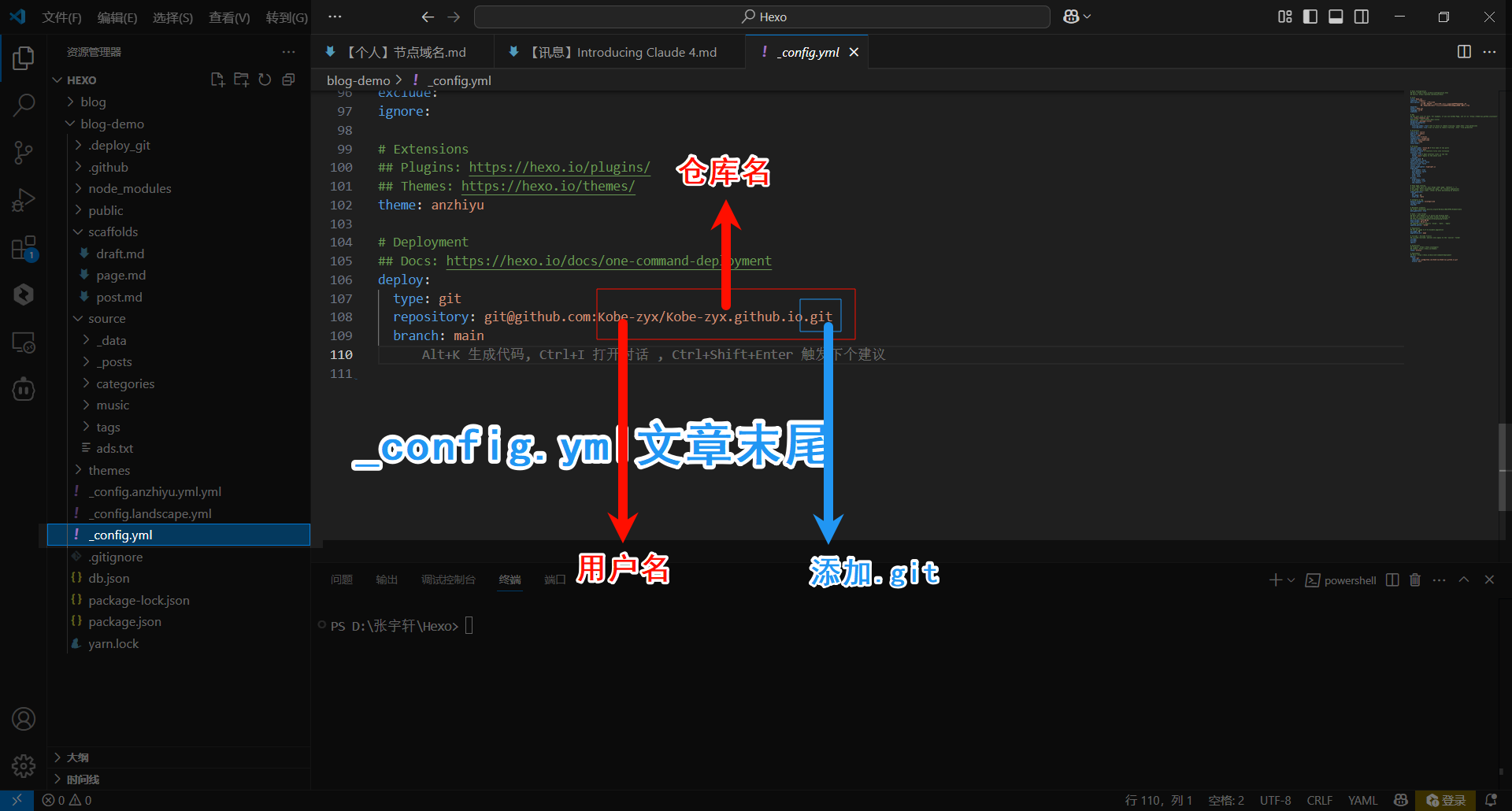Create a new folder in HEXO explorer
1512x811 pixels.
pyautogui.click(x=242, y=80)
